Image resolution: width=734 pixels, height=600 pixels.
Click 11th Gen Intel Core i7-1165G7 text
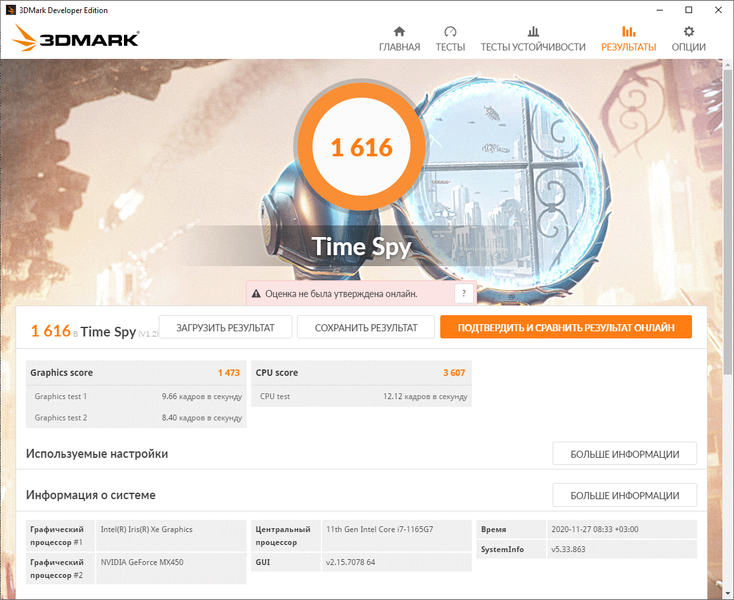point(380,529)
